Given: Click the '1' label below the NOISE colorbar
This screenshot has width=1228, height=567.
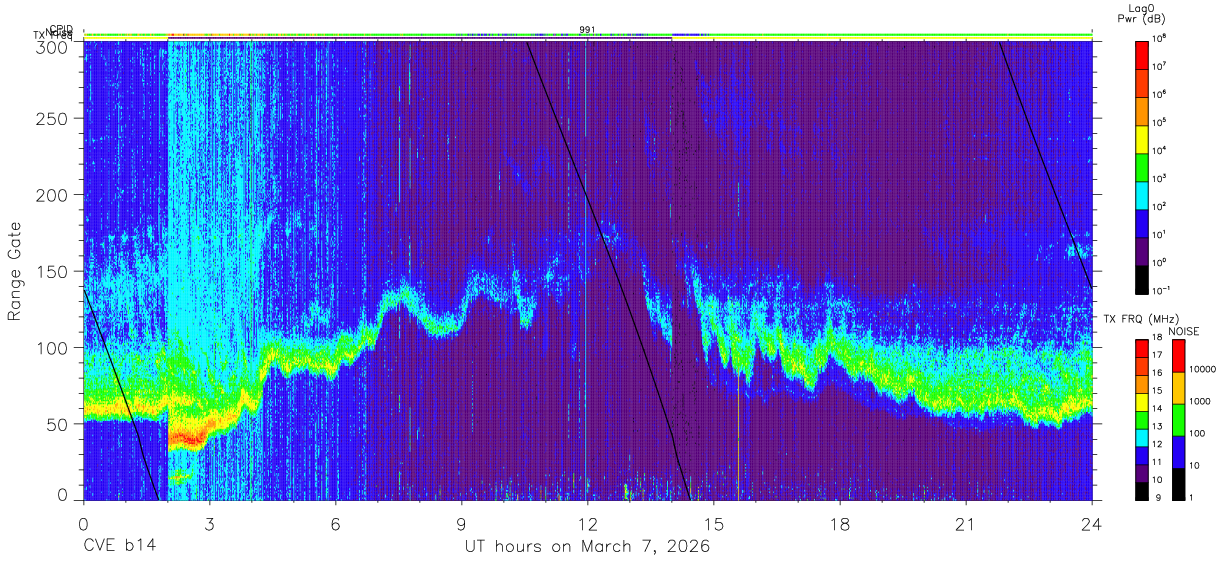Looking at the screenshot, I should point(1191,497).
